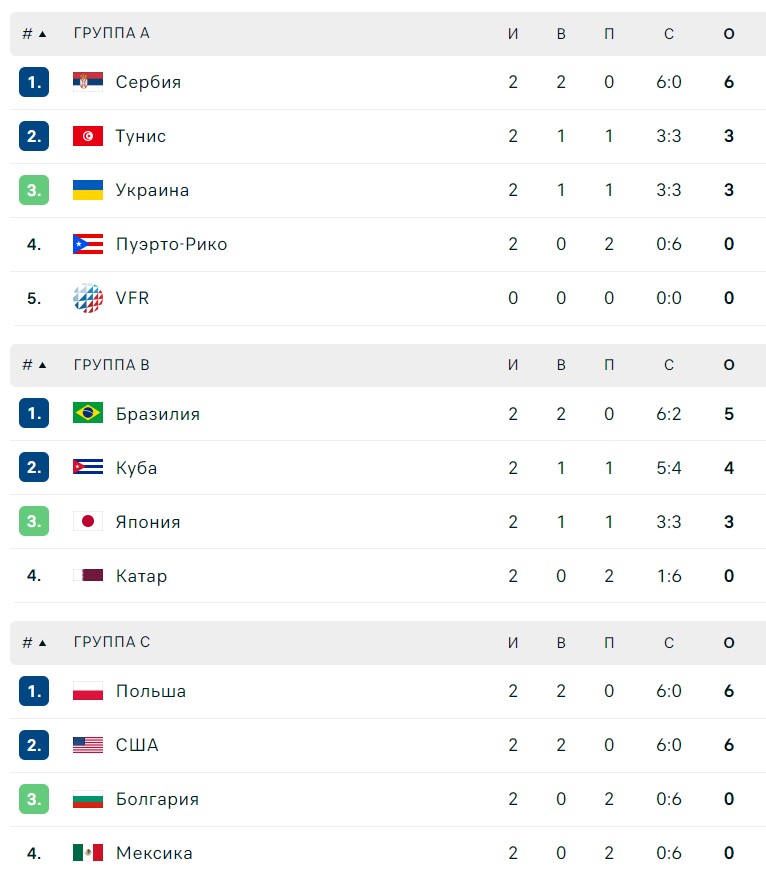
Task: Click the Cuba flag icon
Action: (x=88, y=468)
